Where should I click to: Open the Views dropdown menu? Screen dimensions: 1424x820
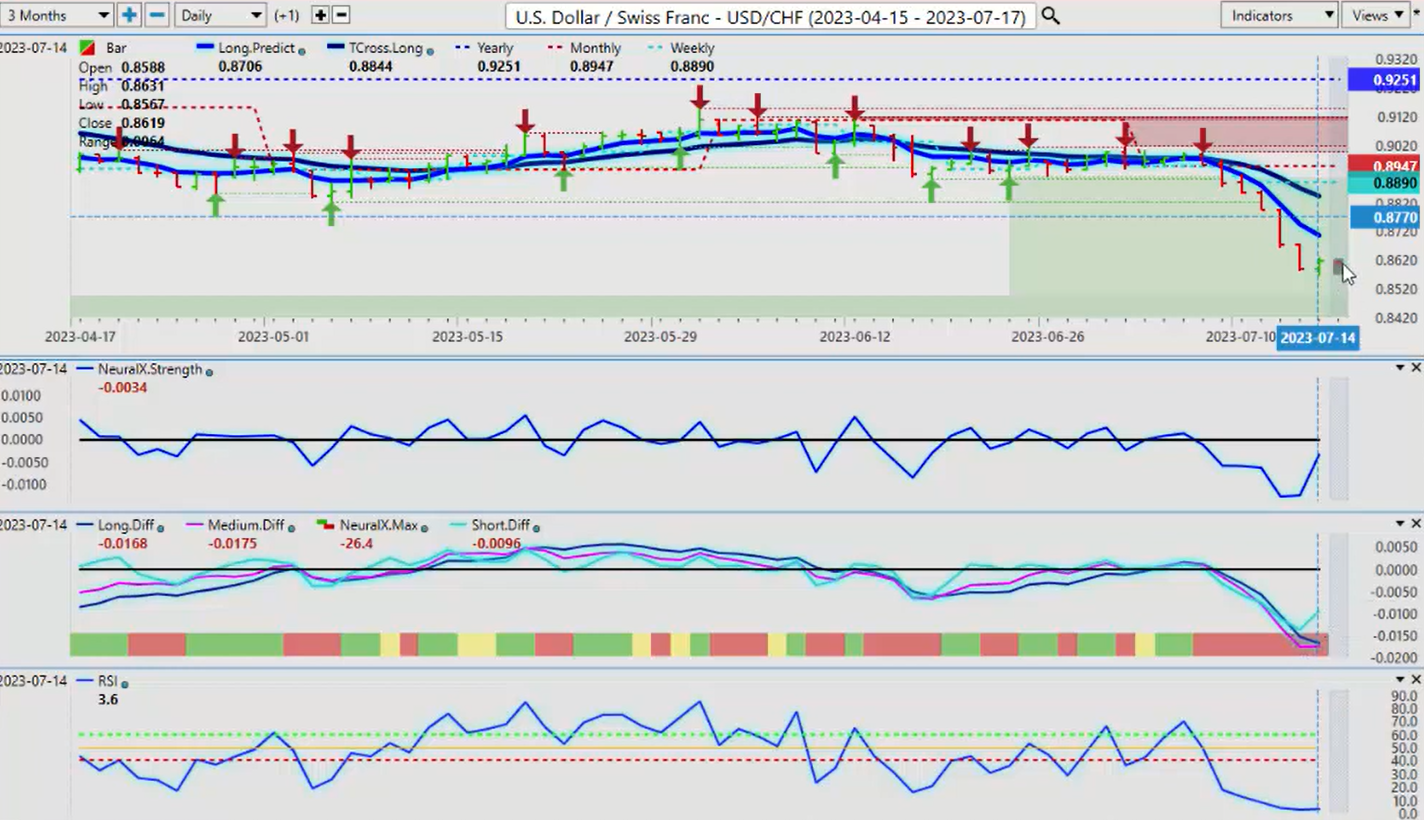[x=1378, y=15]
